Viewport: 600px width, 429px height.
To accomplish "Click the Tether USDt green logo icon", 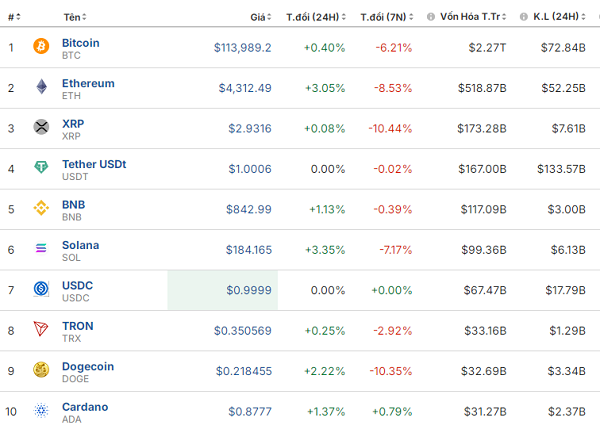I will coord(41,167).
